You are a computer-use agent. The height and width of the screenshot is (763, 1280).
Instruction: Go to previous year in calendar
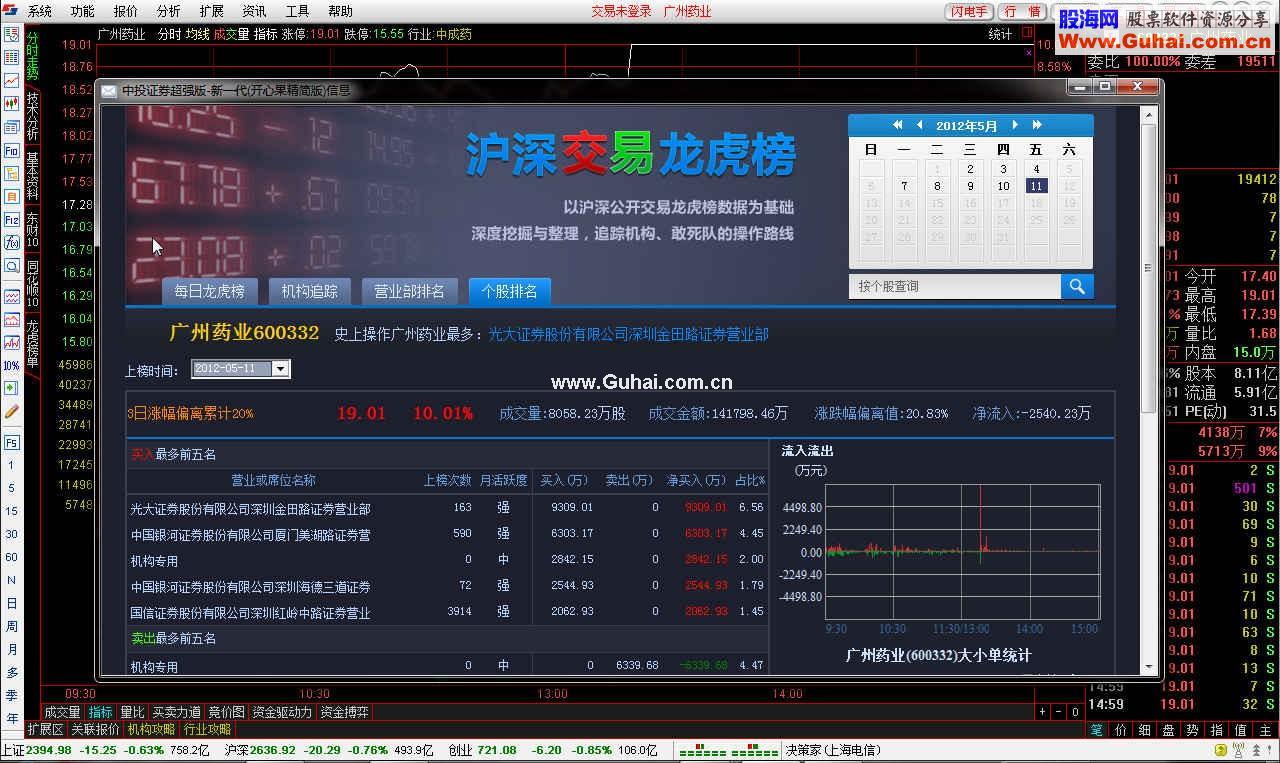897,125
